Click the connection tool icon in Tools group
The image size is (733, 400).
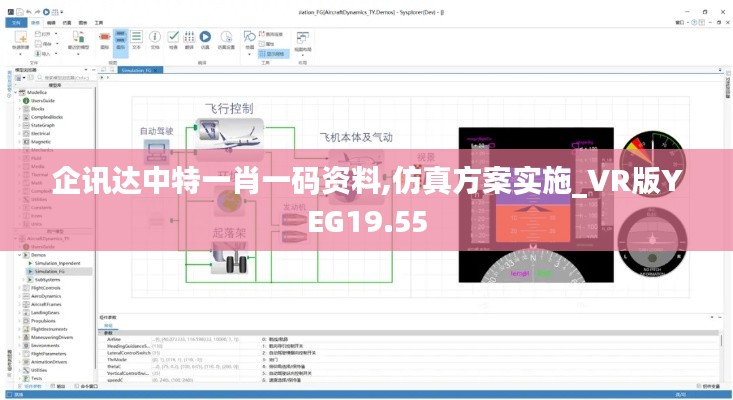point(262,34)
